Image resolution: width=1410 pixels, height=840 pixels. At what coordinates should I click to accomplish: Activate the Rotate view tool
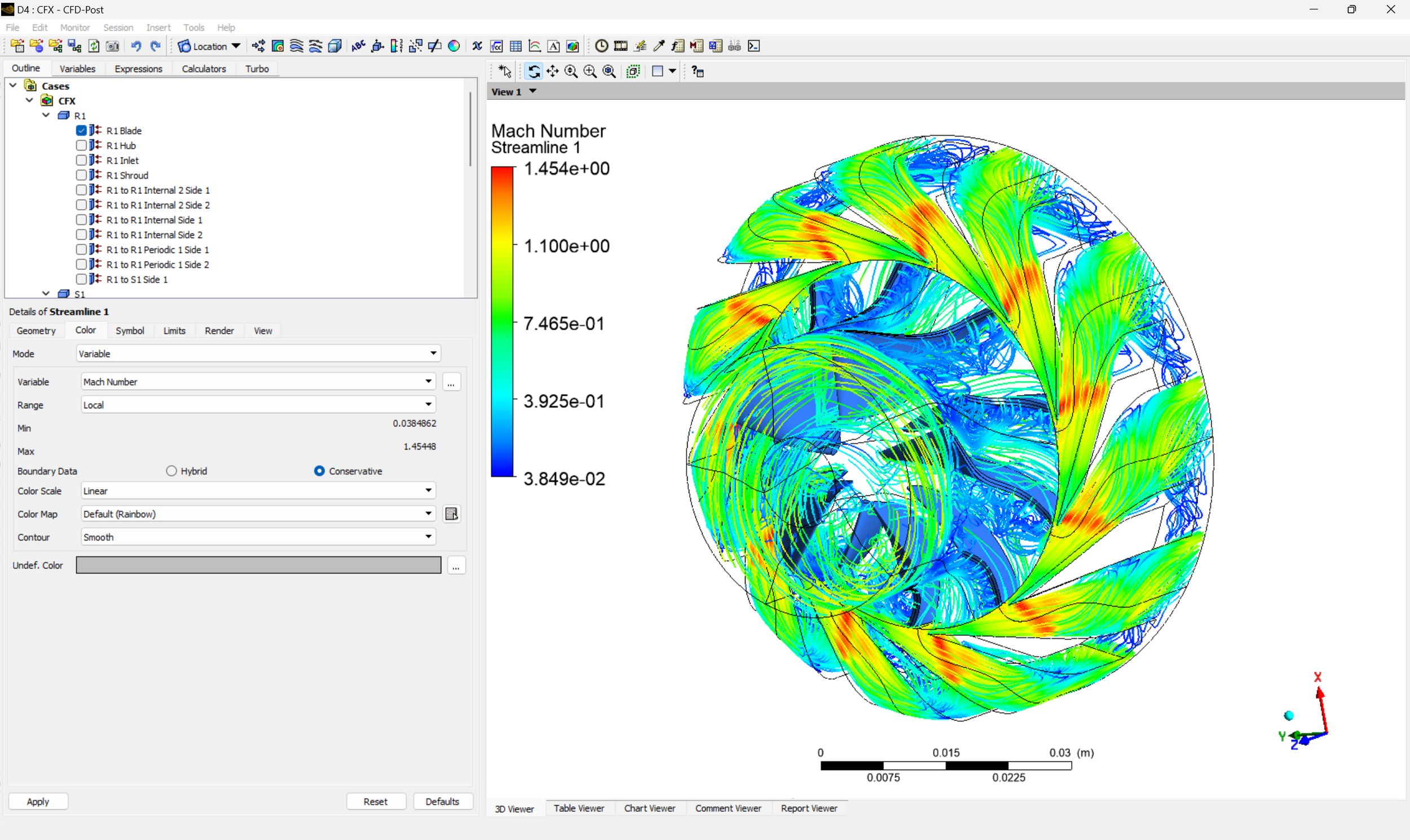pos(534,72)
